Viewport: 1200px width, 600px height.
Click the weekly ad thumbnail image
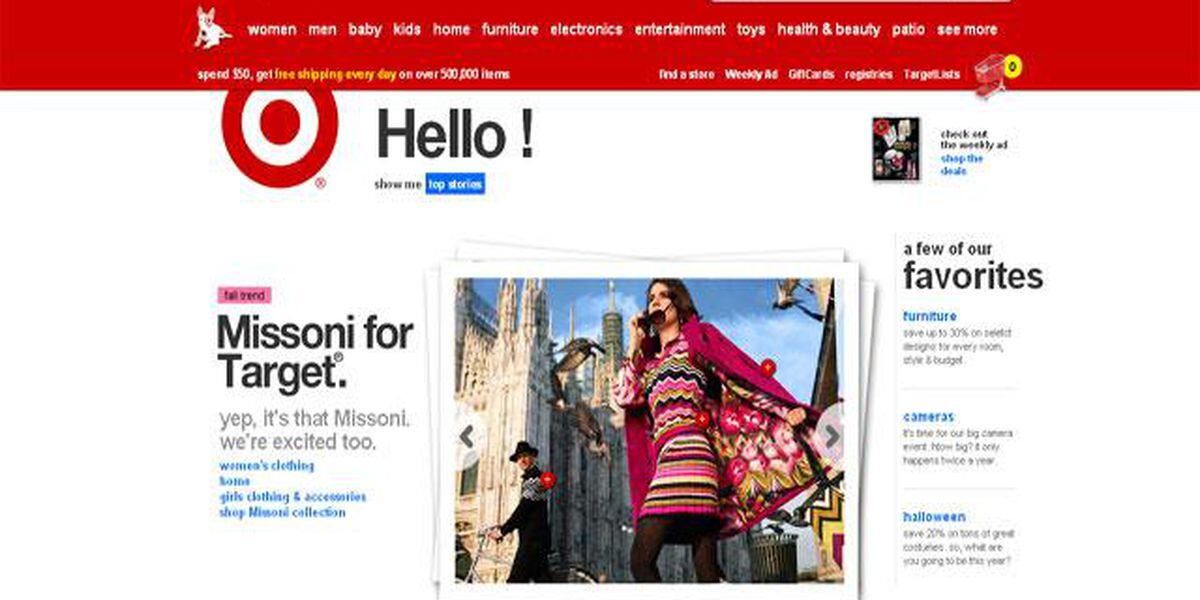(x=895, y=149)
